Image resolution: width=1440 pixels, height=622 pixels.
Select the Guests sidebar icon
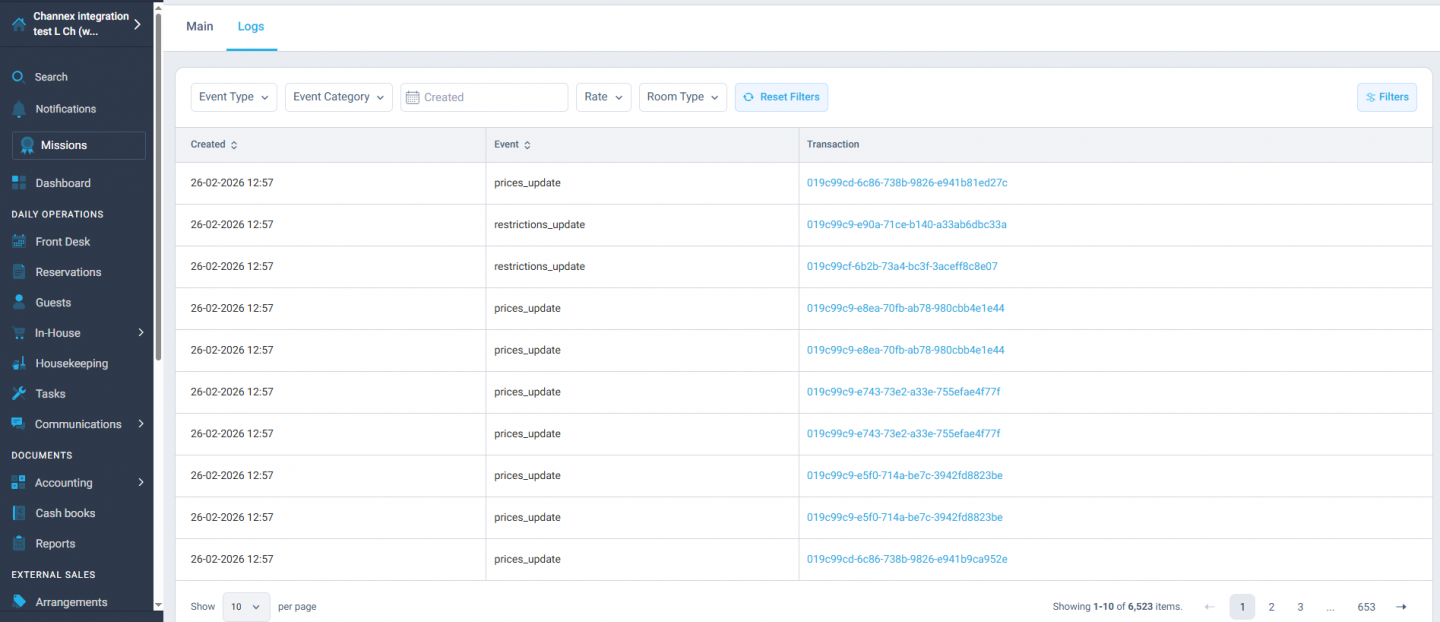(x=18, y=302)
